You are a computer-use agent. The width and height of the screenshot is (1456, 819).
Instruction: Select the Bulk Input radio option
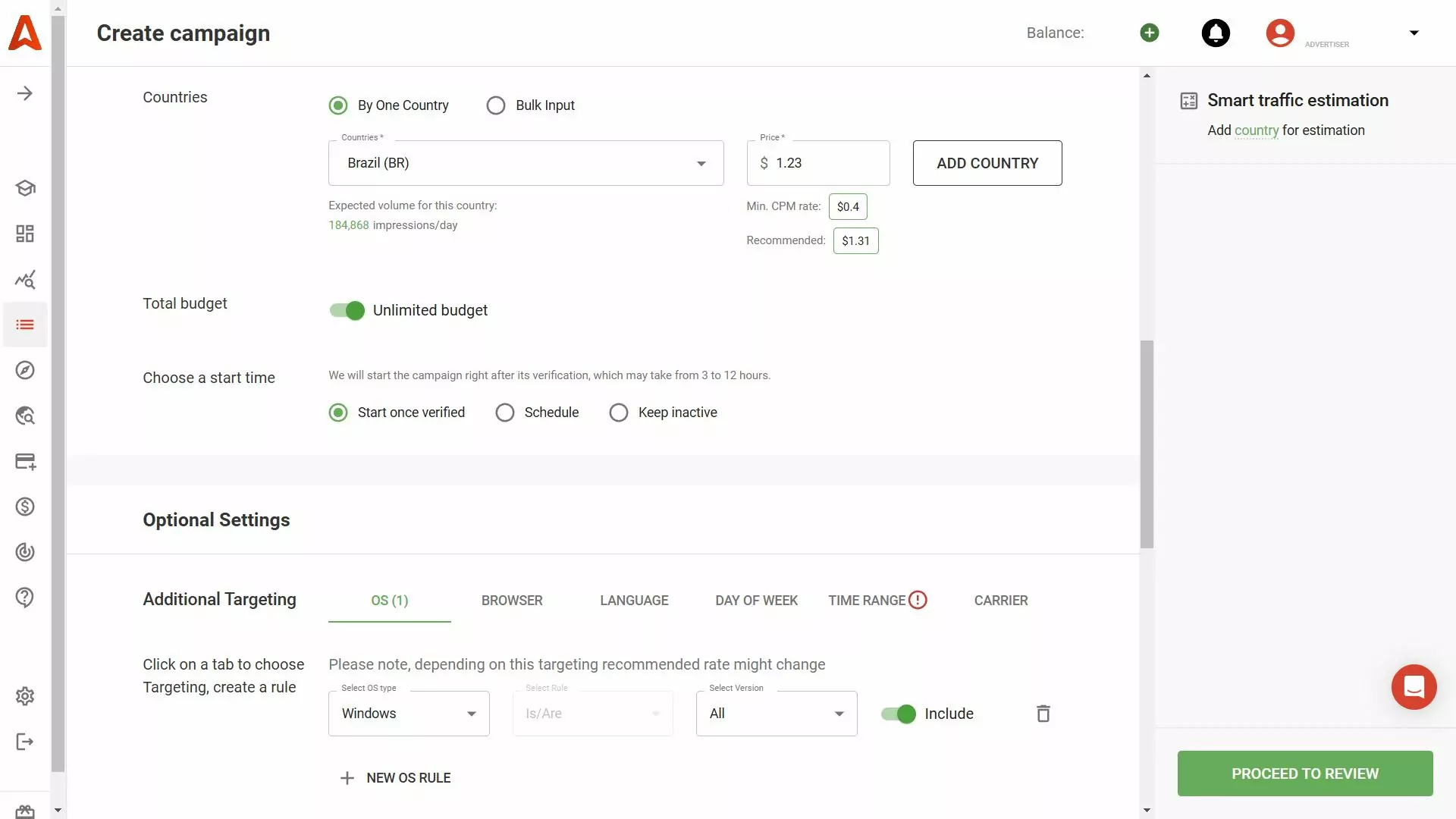pos(496,105)
